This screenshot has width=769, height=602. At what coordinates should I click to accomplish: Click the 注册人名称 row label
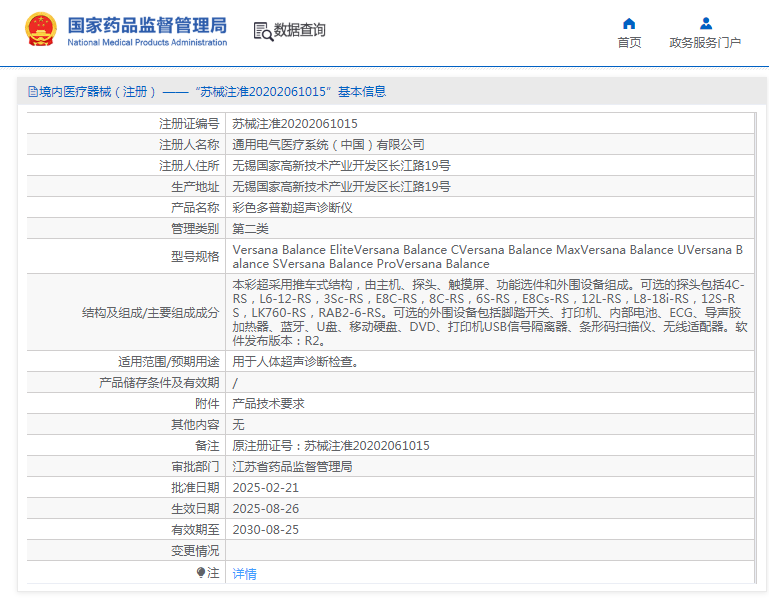click(x=189, y=145)
